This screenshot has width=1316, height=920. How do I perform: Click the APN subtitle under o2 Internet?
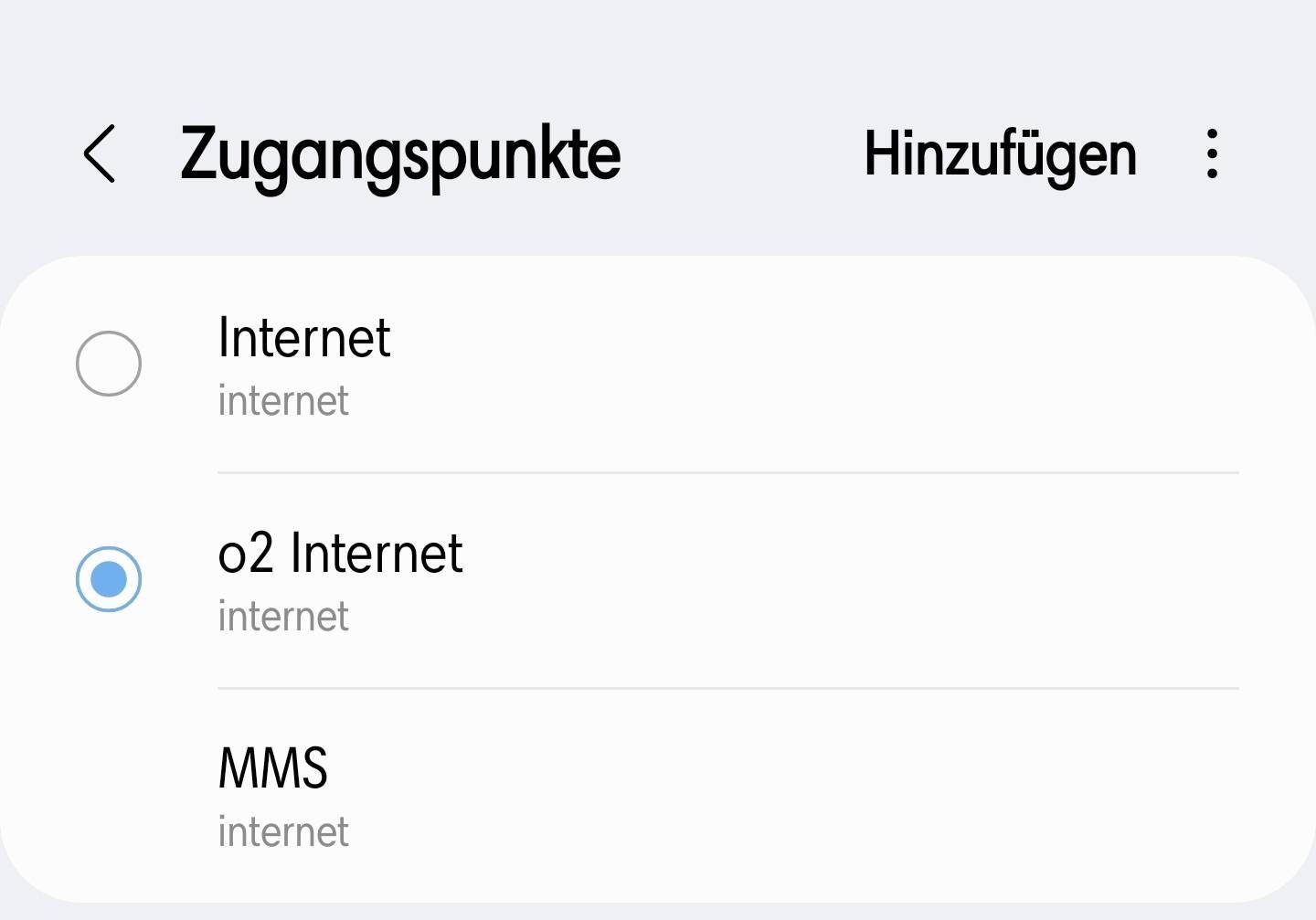(x=283, y=617)
